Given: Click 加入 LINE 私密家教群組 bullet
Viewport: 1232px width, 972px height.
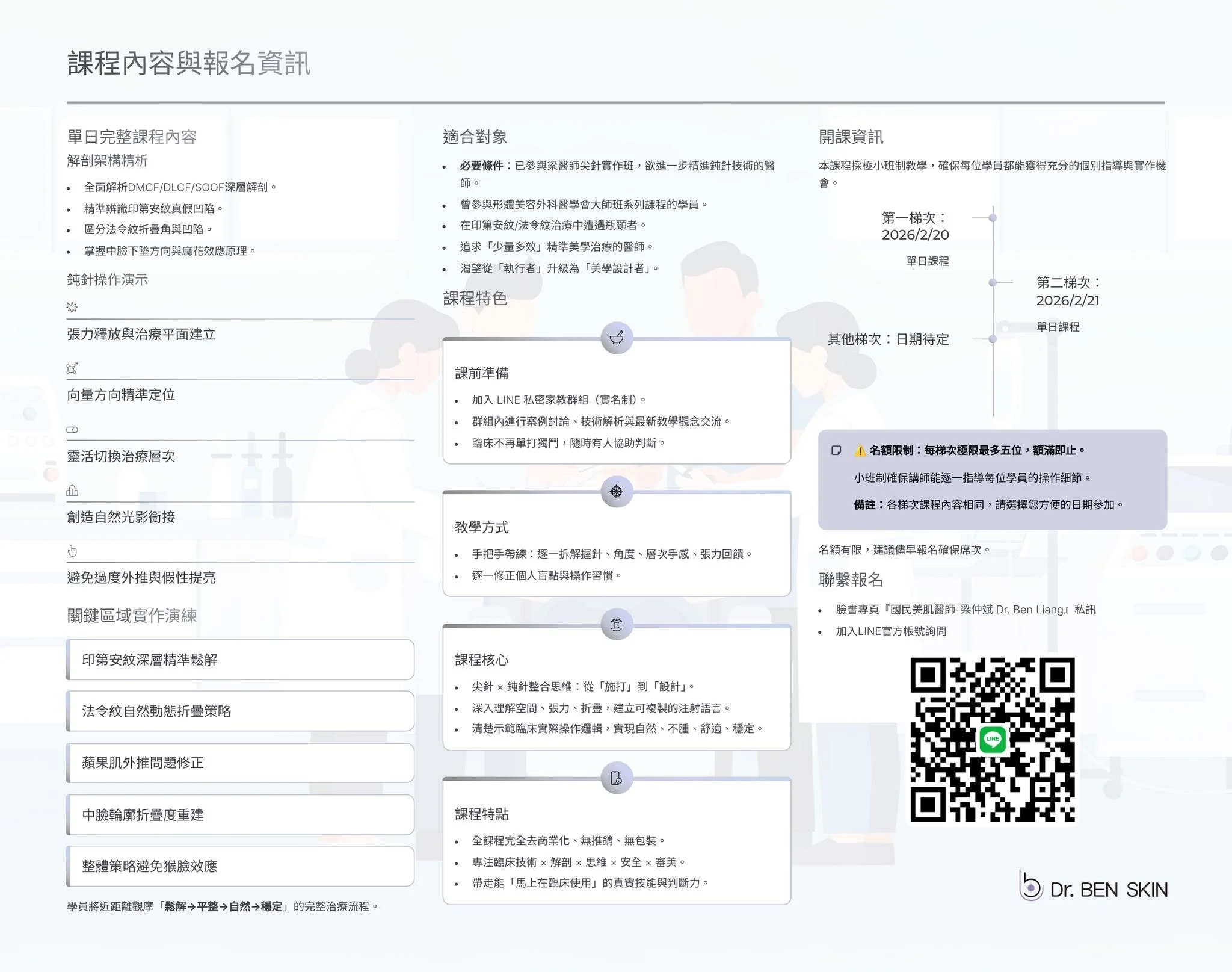Looking at the screenshot, I should click(559, 400).
